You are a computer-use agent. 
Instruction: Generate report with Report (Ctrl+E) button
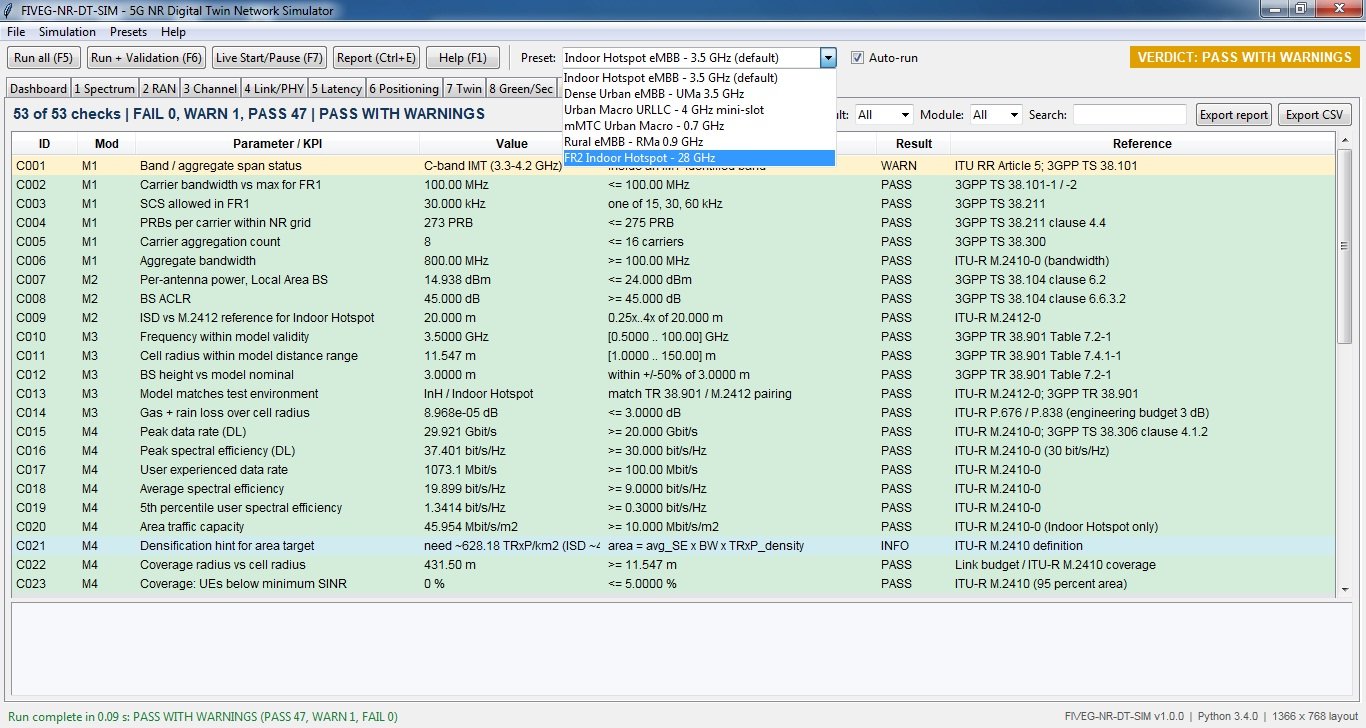tap(375, 58)
